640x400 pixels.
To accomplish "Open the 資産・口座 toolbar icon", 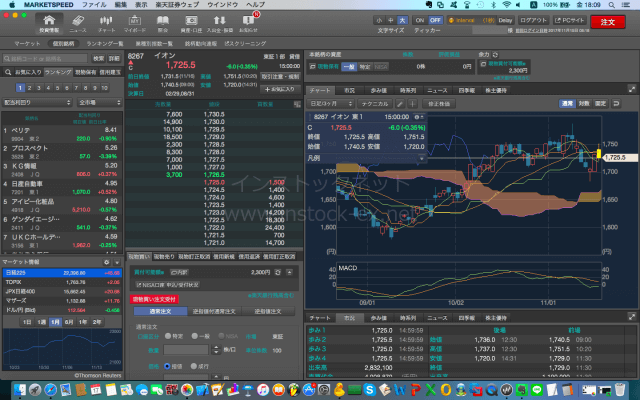I will 191,24.
